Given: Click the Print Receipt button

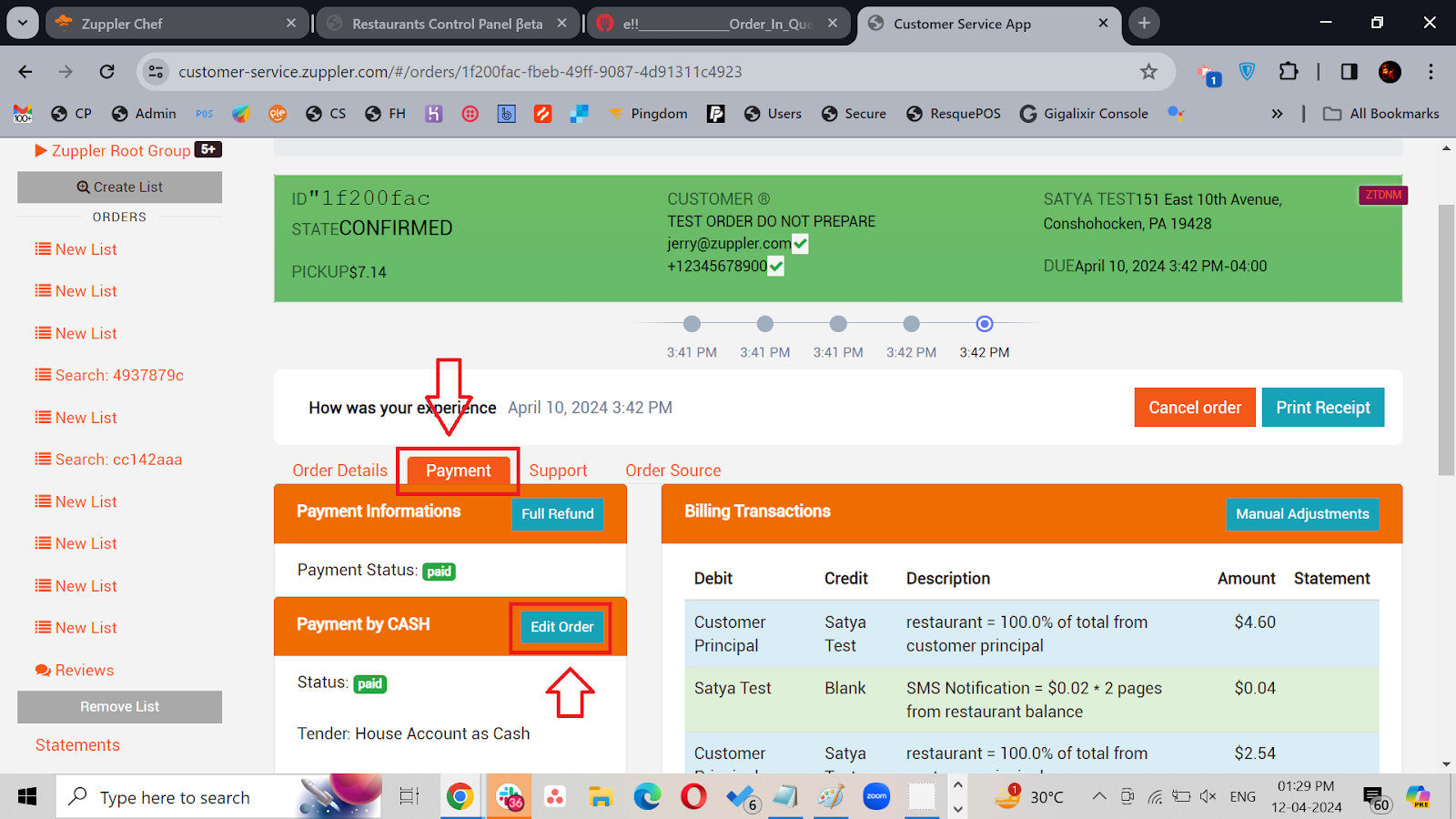Looking at the screenshot, I should [x=1323, y=408].
